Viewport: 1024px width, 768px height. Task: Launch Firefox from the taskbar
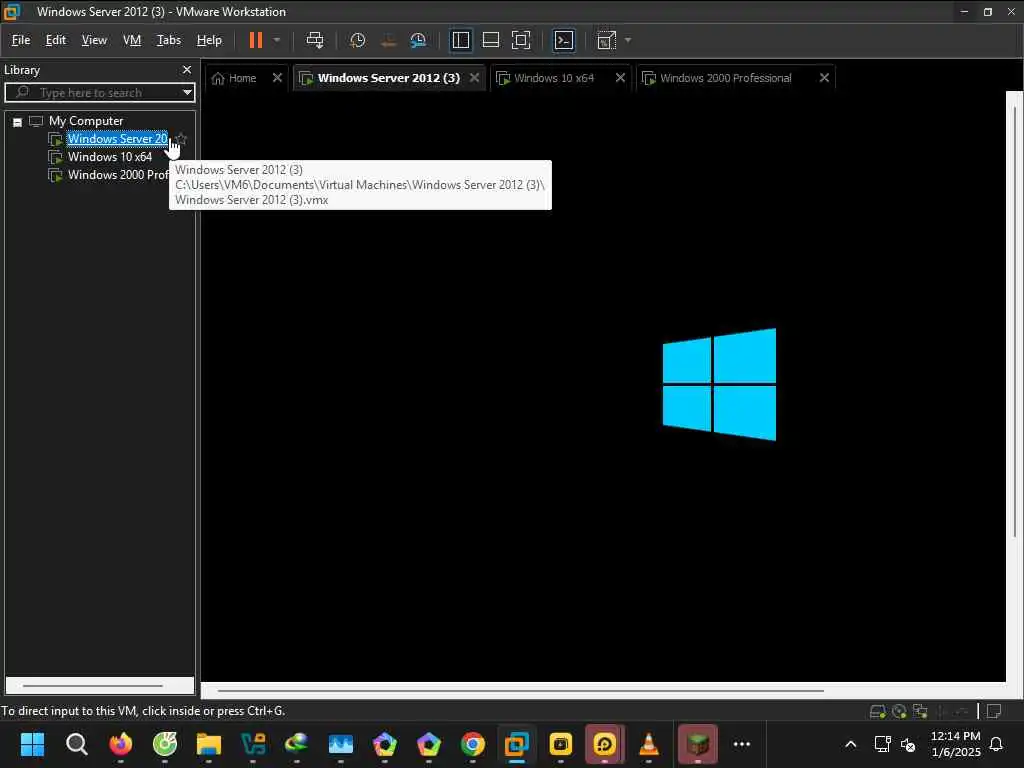tap(121, 744)
